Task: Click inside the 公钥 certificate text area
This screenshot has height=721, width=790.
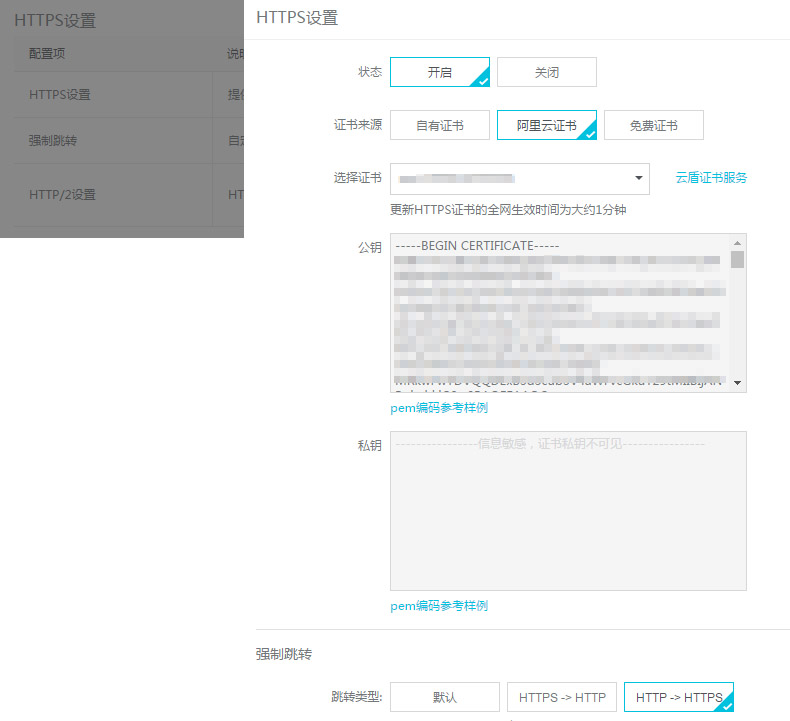Action: (x=560, y=312)
